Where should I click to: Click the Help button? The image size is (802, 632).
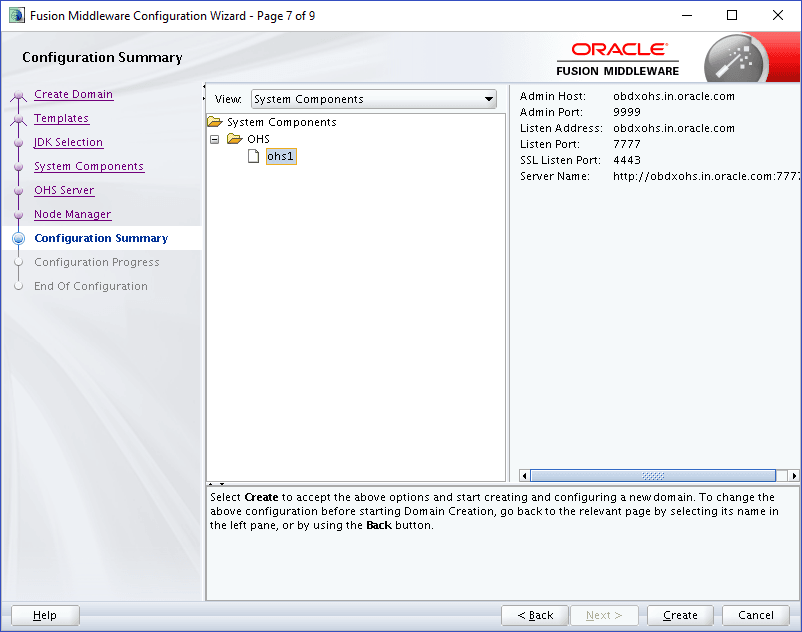[45, 615]
